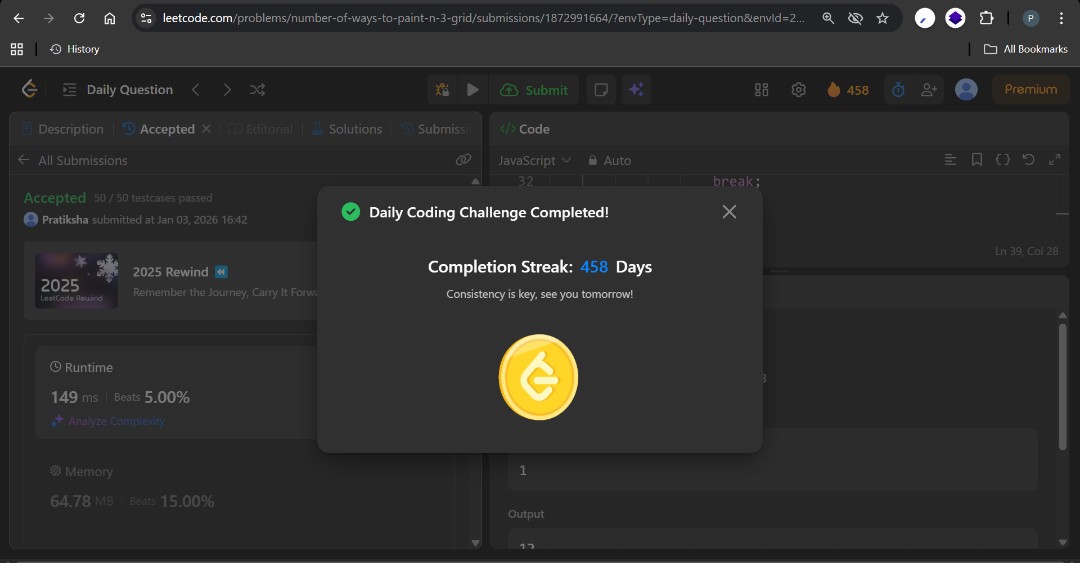1080x563 pixels.
Task: Click the Pratiksha username link
Action: (65, 219)
